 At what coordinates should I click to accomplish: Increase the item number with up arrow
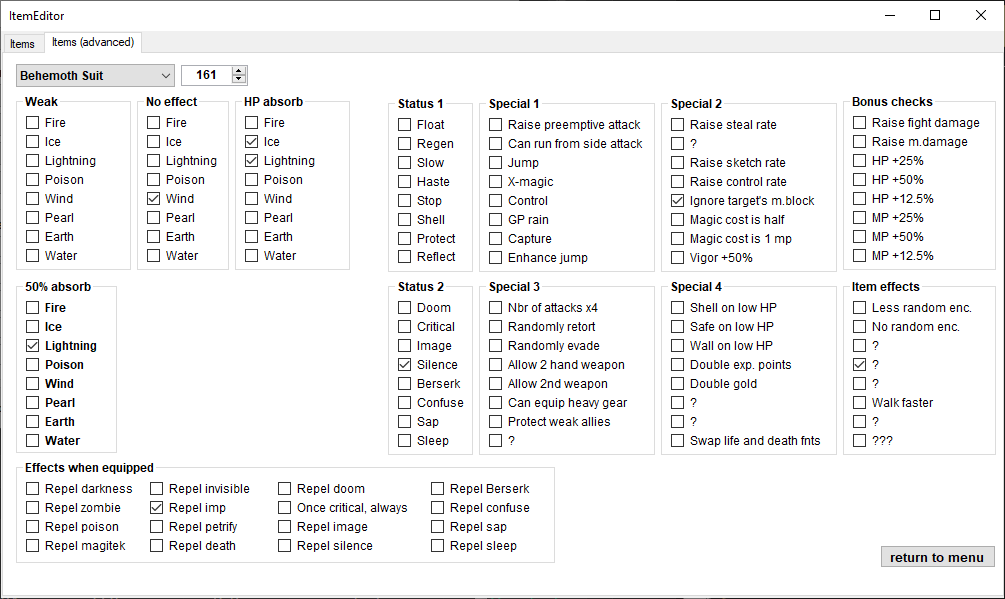[x=239, y=71]
